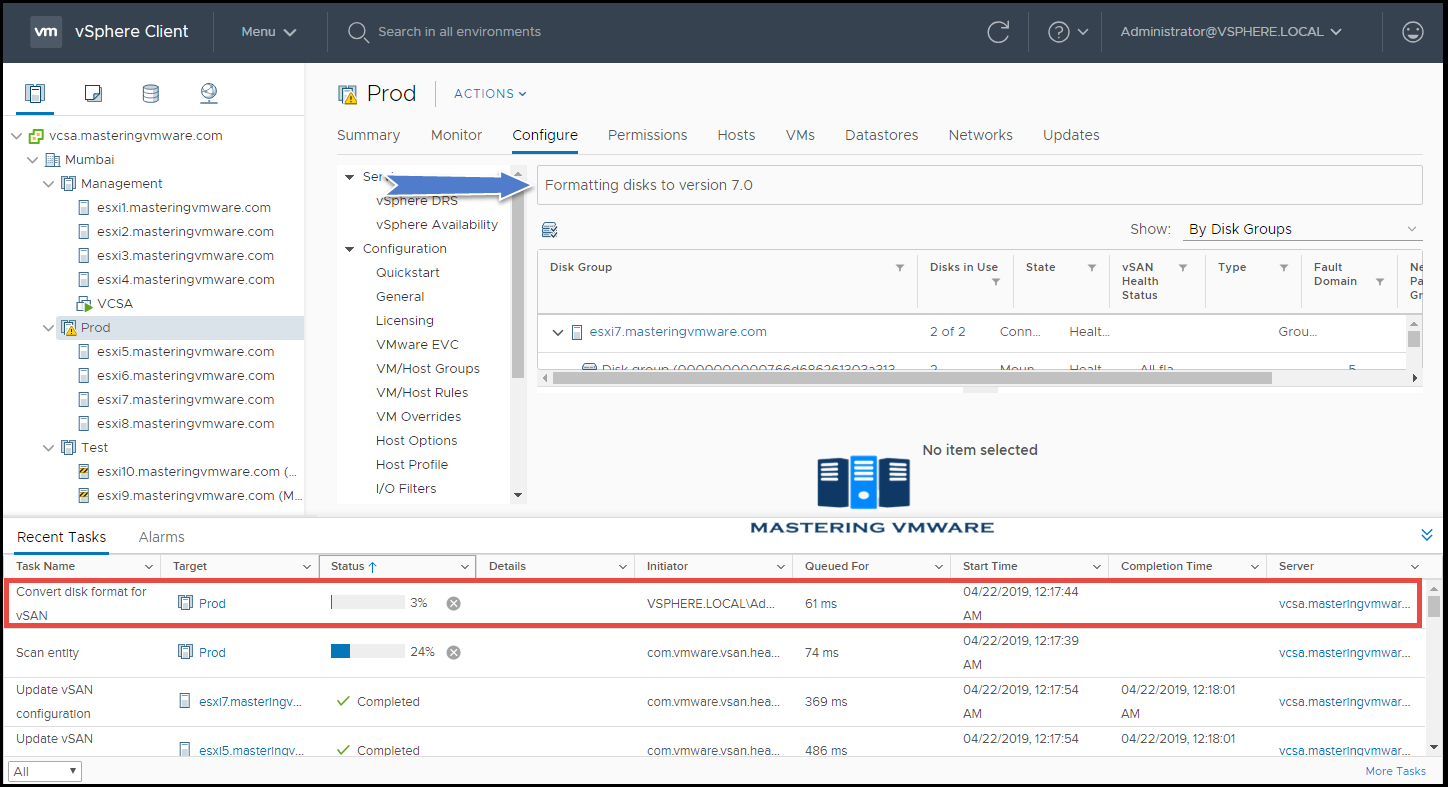The height and width of the screenshot is (787, 1448).
Task: Switch to the Hosts tab
Action: (x=736, y=135)
